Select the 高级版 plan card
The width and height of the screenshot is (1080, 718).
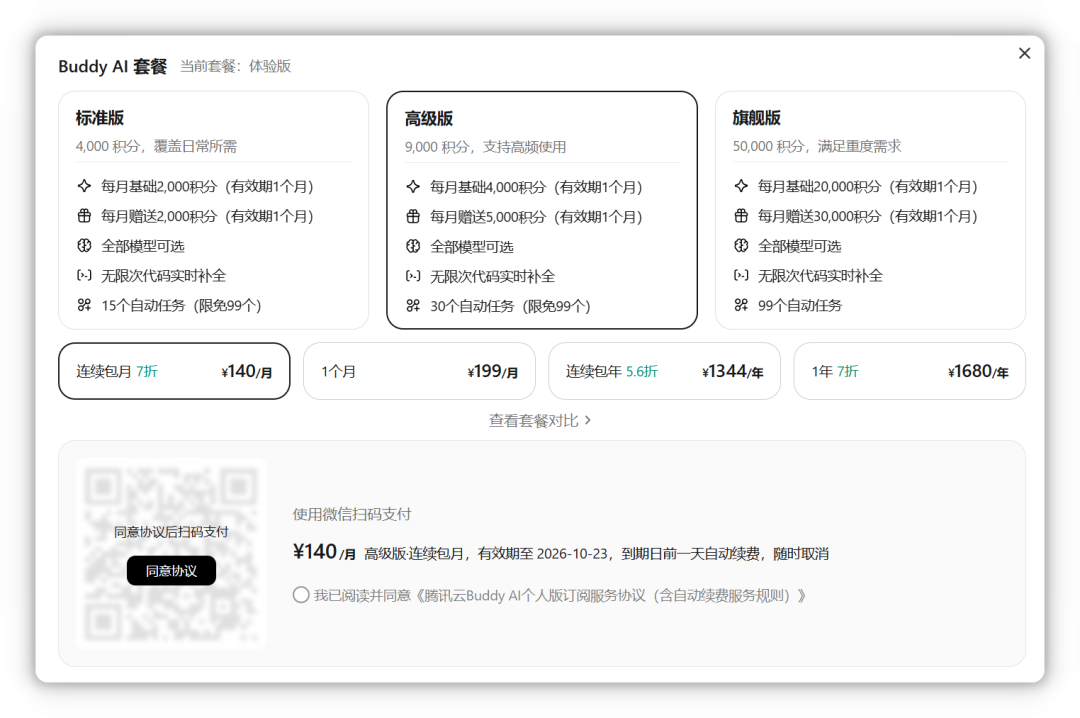[x=542, y=210]
